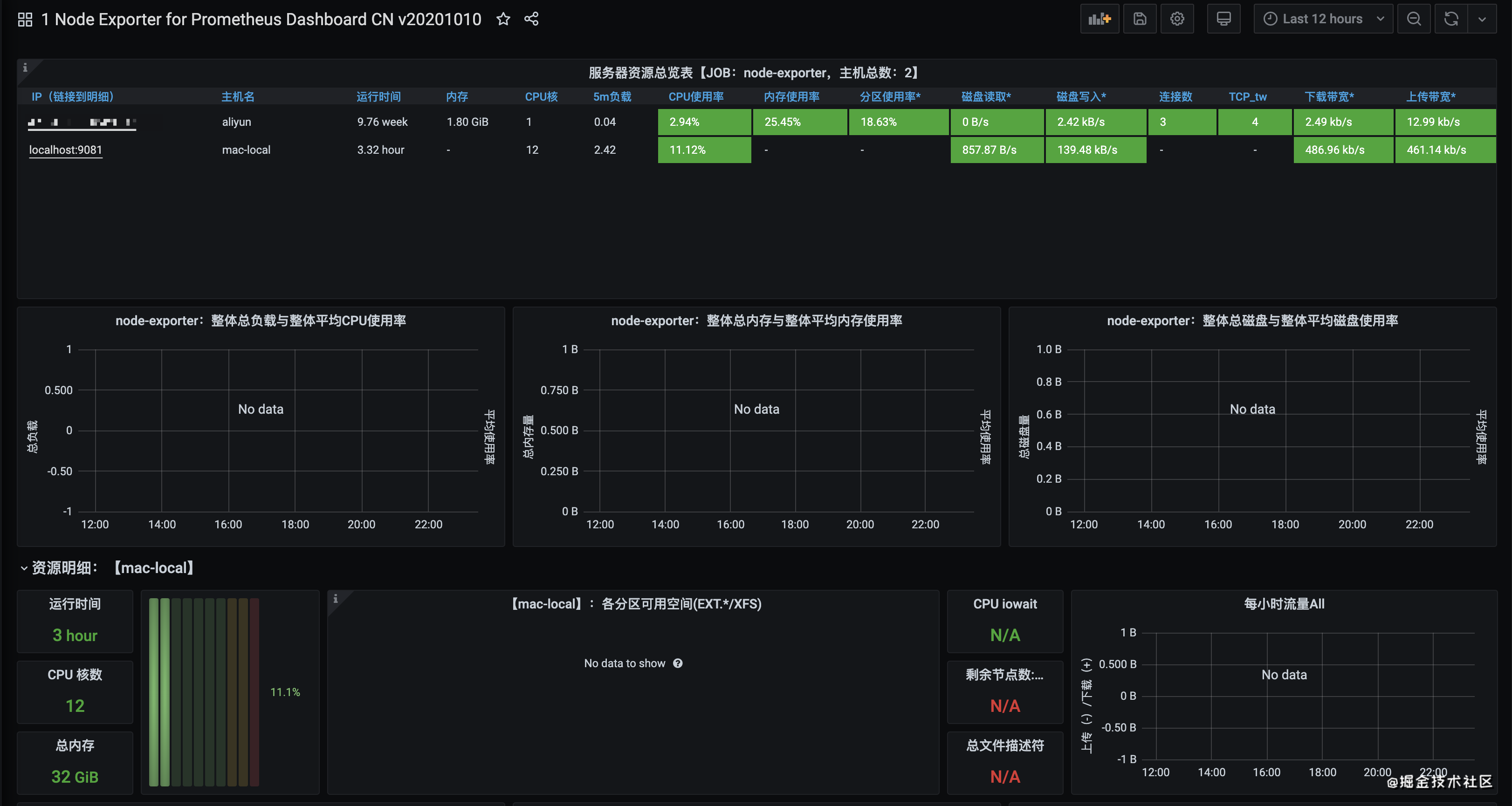Sort table by 内存使用率 column
1512x806 pixels.
[x=791, y=97]
